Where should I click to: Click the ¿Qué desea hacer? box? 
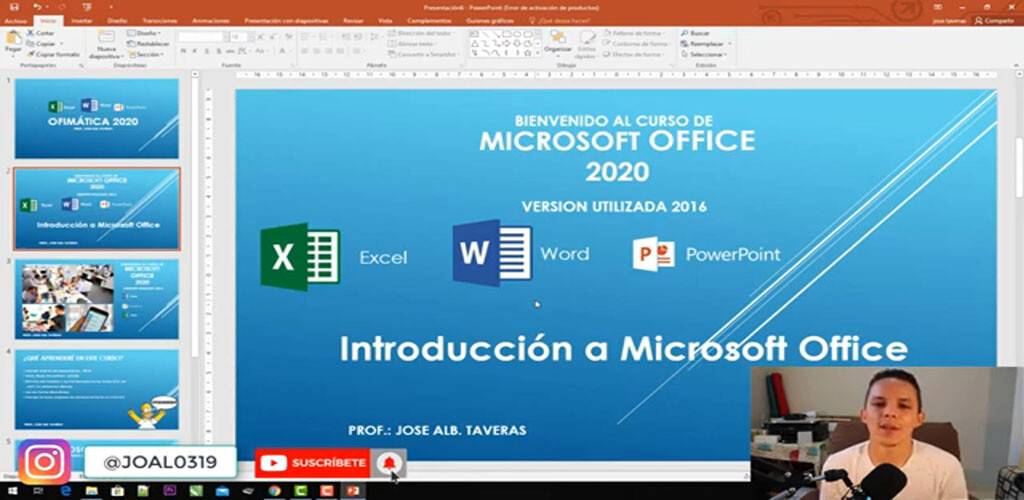pos(558,21)
